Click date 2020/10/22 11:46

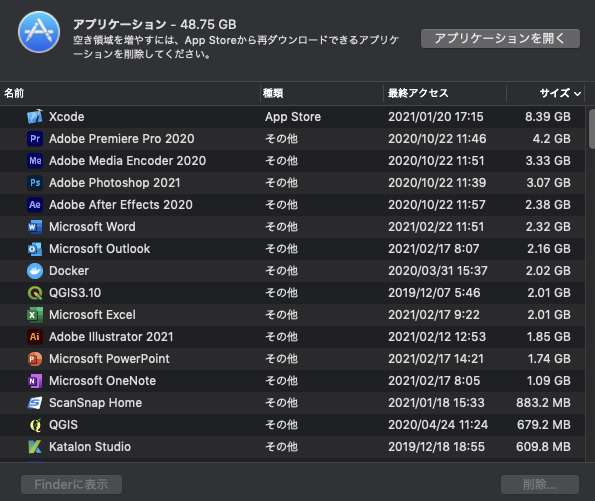click(x=437, y=139)
